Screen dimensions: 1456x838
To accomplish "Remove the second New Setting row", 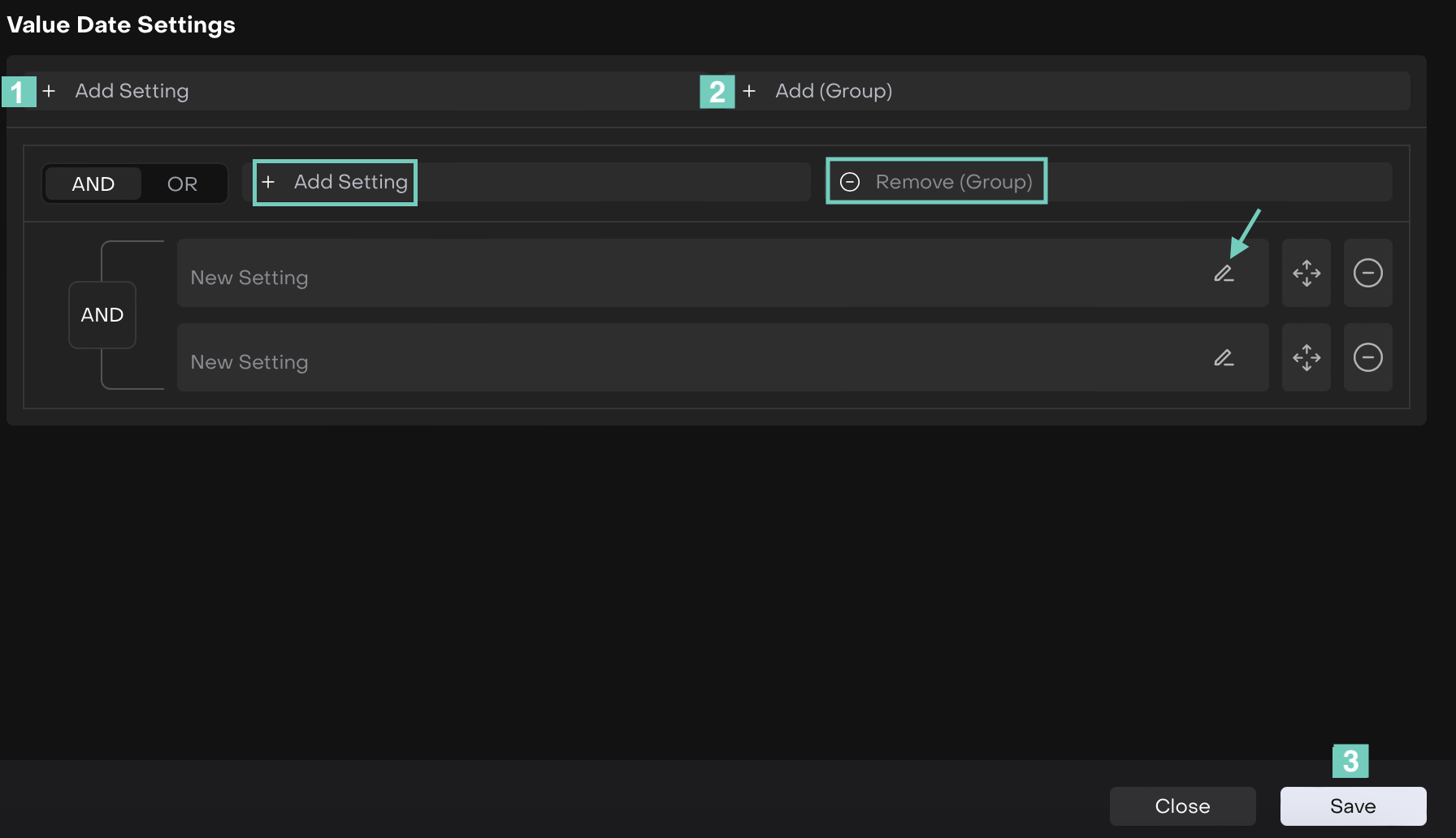I will (1367, 358).
